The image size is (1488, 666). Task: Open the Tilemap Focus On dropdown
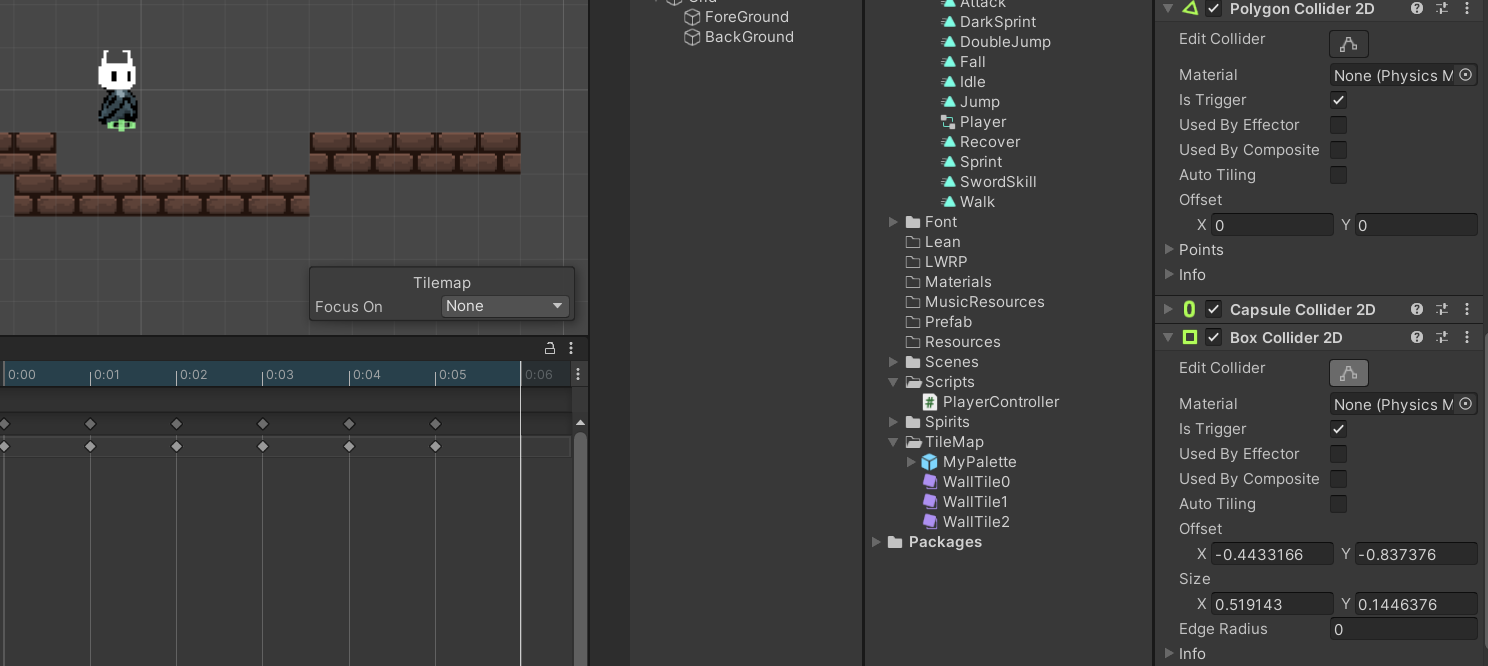point(505,306)
